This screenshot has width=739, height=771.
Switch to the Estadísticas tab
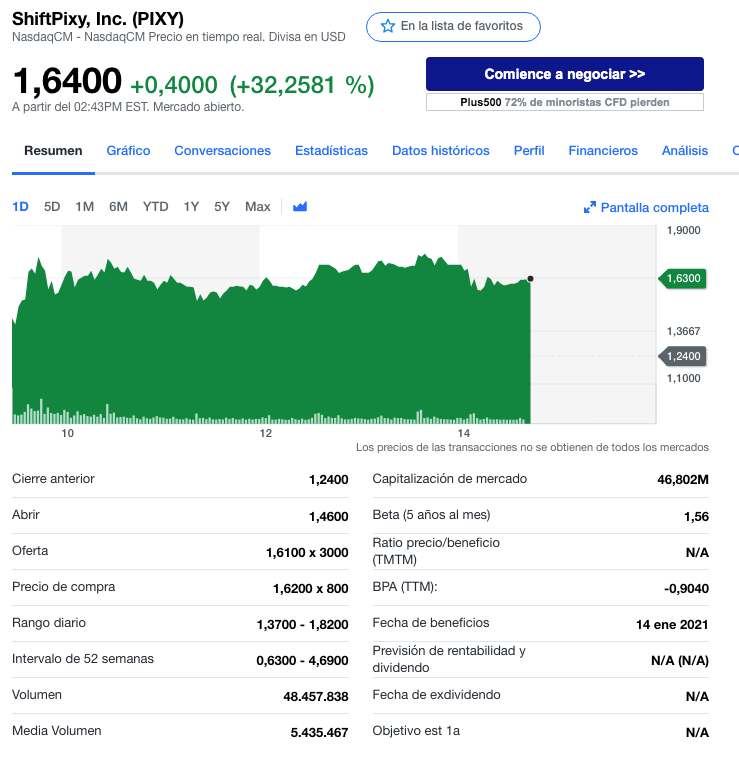tap(331, 150)
